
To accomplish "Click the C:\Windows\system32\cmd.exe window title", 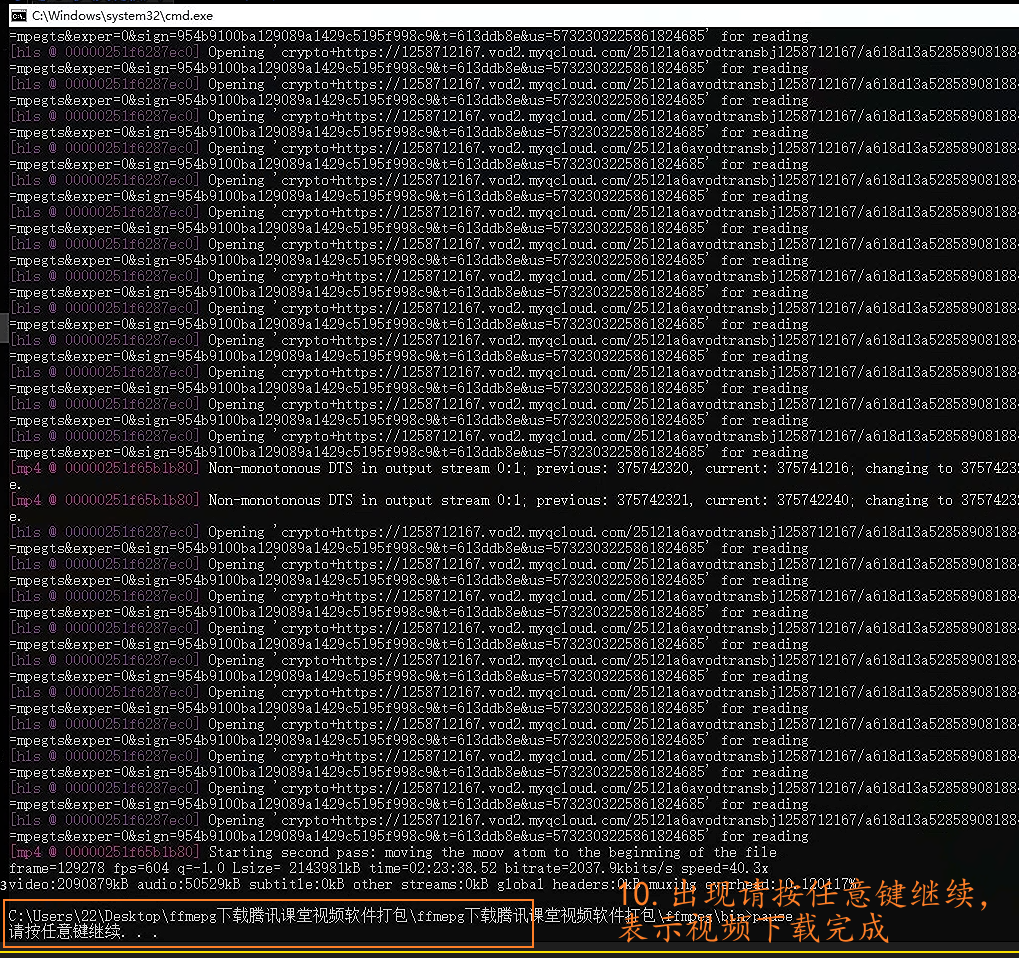I will 122,16.
